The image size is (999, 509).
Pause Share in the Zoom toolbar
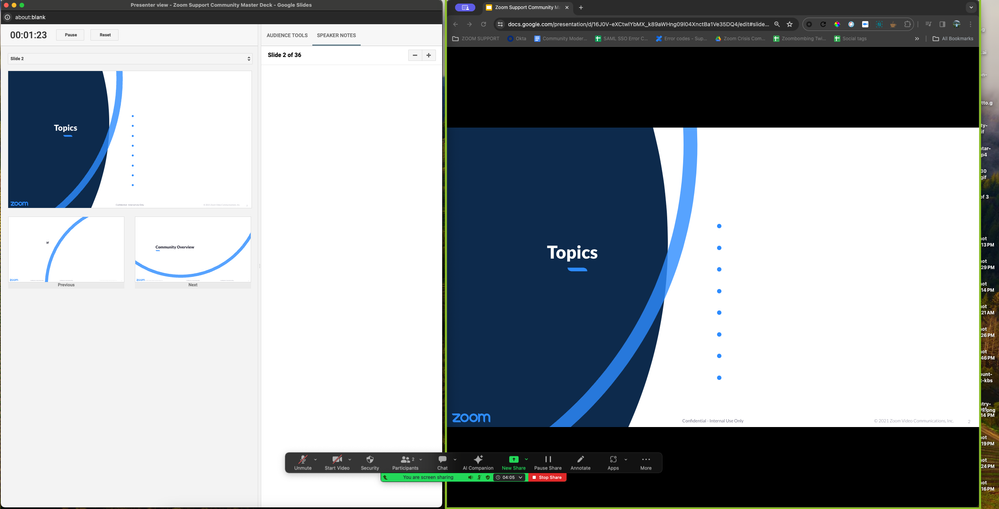point(548,460)
